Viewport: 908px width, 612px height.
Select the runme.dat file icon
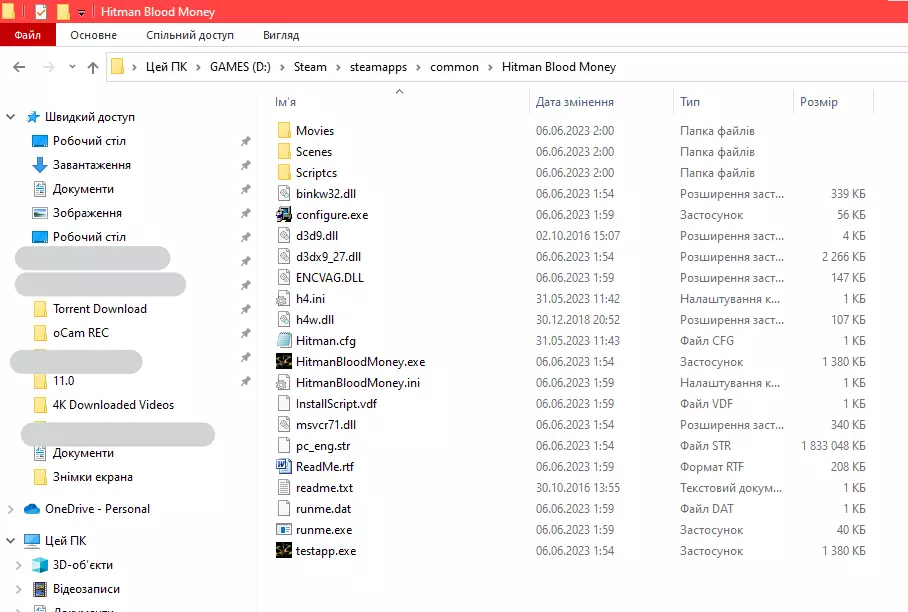(284, 508)
